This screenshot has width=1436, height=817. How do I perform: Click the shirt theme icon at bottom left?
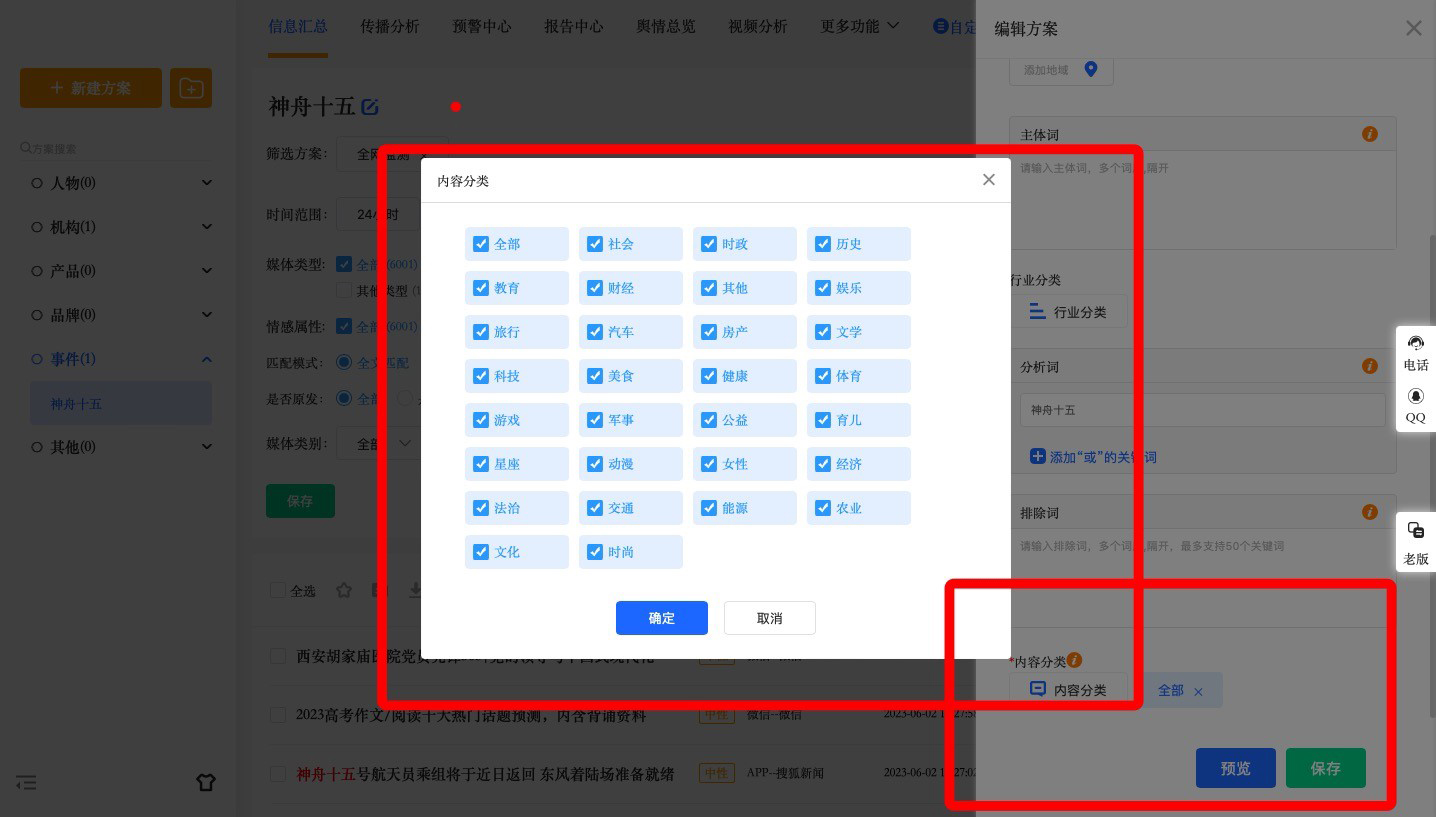coord(206,782)
